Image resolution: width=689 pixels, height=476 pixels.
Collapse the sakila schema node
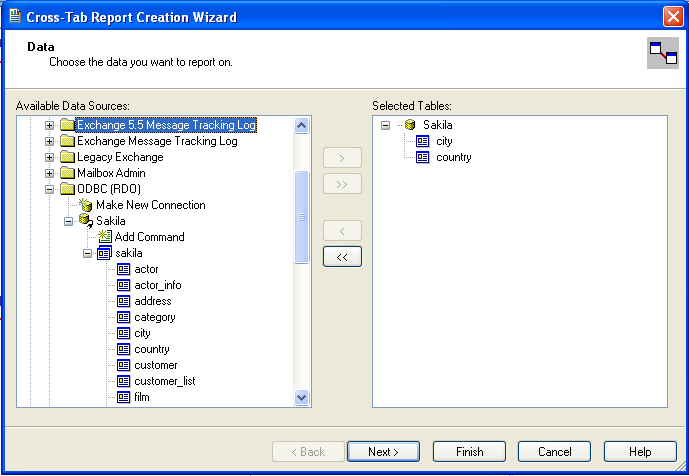[x=88, y=253]
